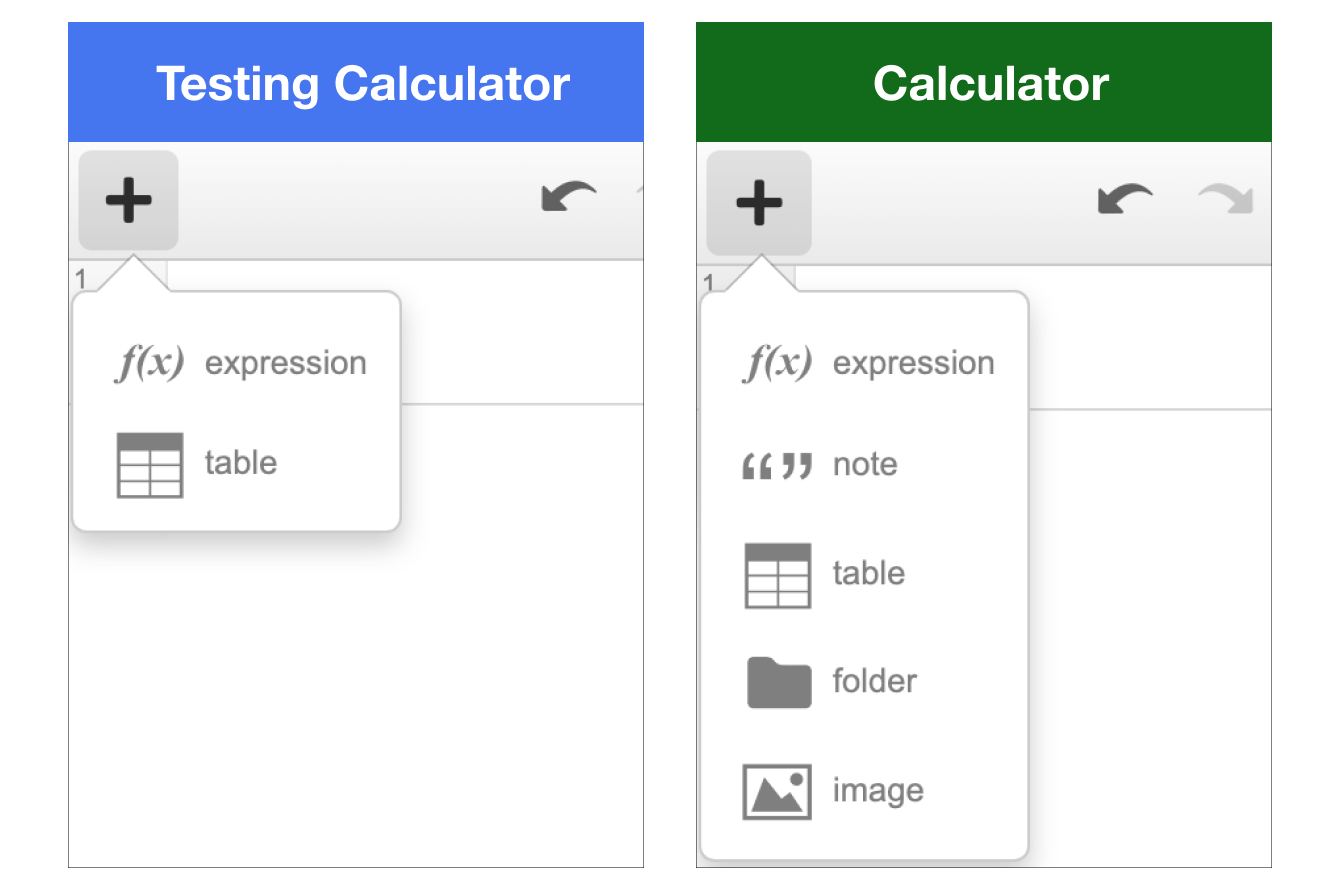Click table grid icon in Testing Calculator menu
1336x890 pixels.
pos(150,464)
